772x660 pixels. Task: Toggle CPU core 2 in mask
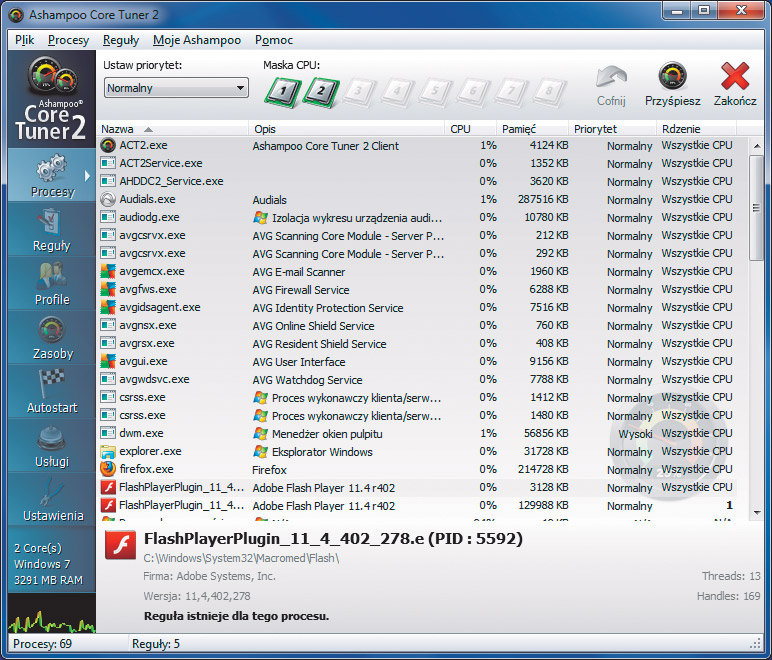[321, 92]
